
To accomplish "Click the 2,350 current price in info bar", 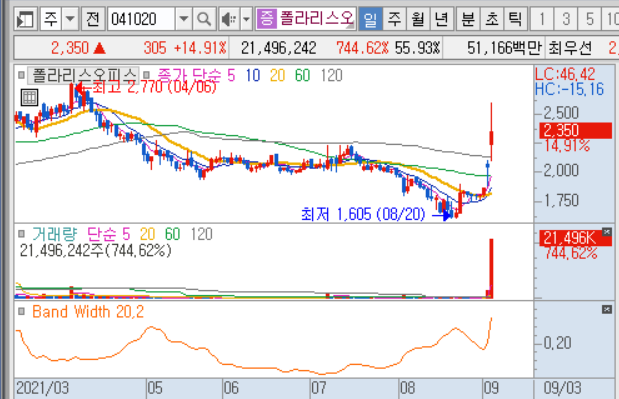I will tap(70, 48).
